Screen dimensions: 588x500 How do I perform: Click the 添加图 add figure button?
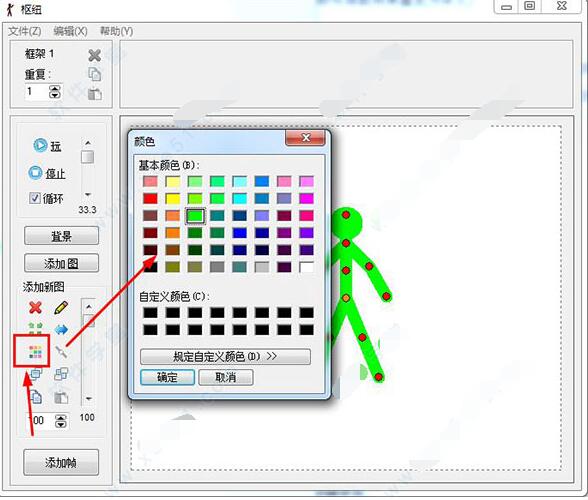62,263
